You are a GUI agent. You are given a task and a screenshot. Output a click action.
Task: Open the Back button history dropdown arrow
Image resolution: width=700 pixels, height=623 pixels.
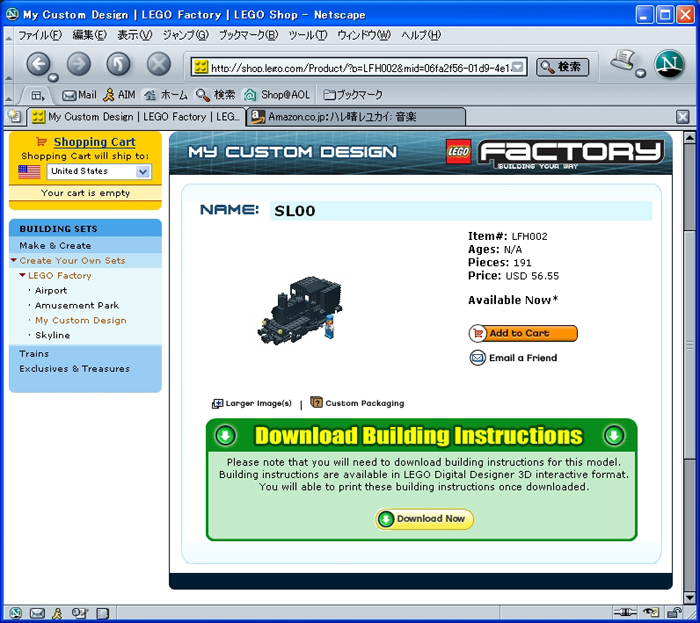tap(54, 78)
